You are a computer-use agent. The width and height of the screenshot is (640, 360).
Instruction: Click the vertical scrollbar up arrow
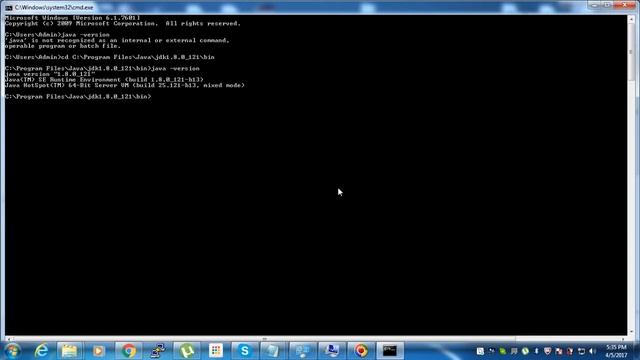click(631, 19)
